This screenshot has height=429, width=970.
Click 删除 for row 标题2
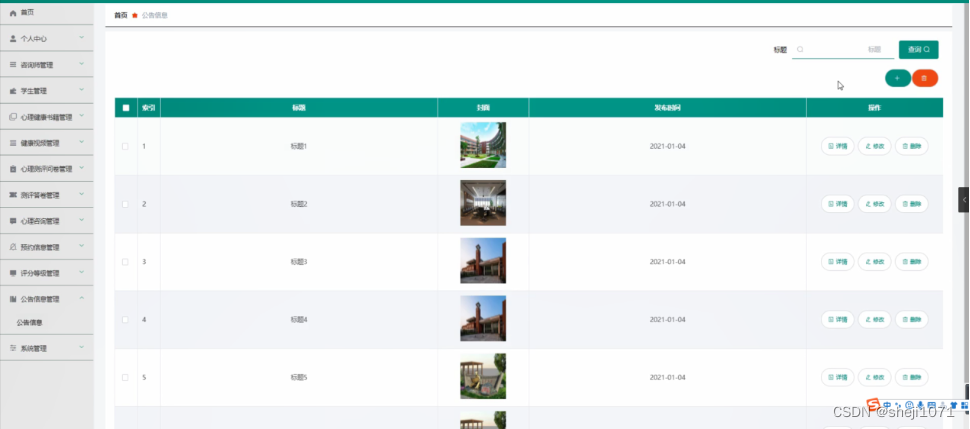pos(912,204)
